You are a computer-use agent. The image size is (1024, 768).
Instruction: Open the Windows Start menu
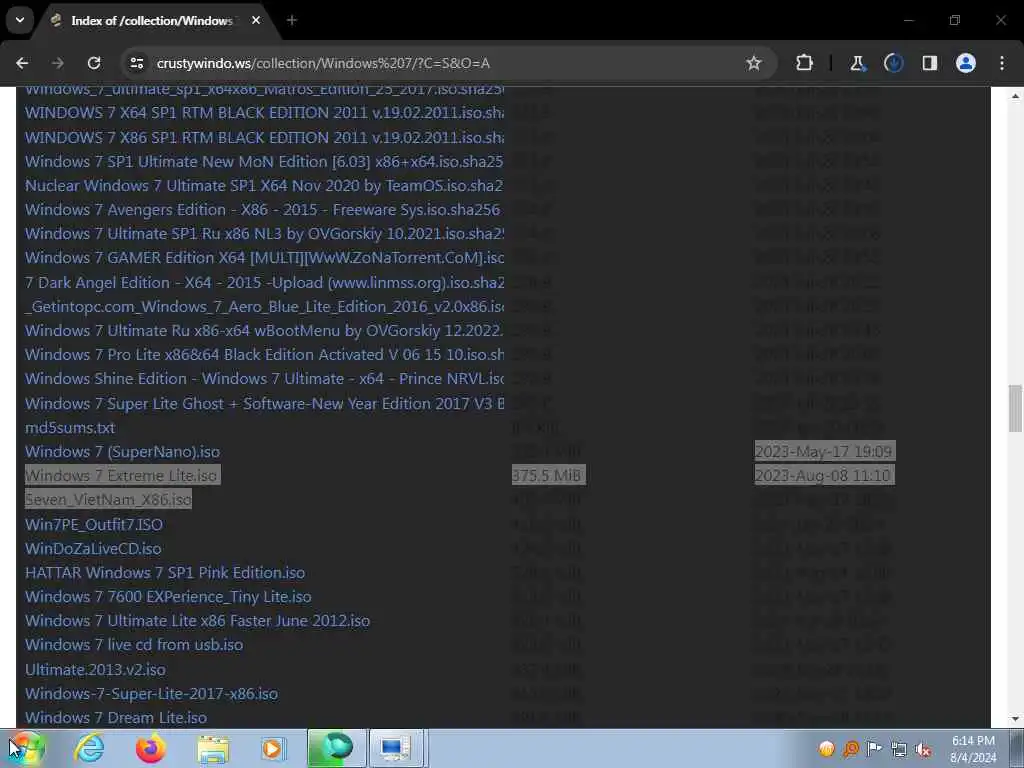[x=26, y=748]
